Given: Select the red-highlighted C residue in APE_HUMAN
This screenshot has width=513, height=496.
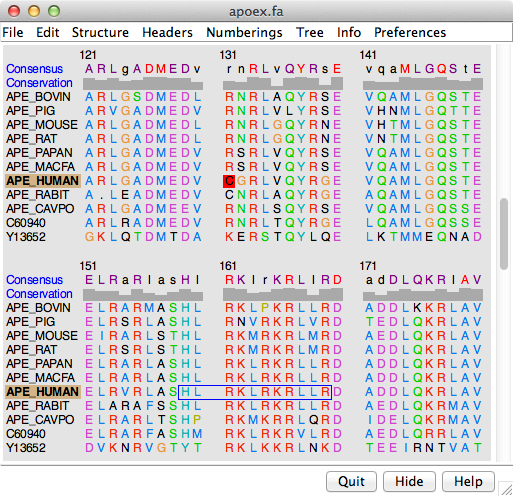Looking at the screenshot, I should pos(229,181).
